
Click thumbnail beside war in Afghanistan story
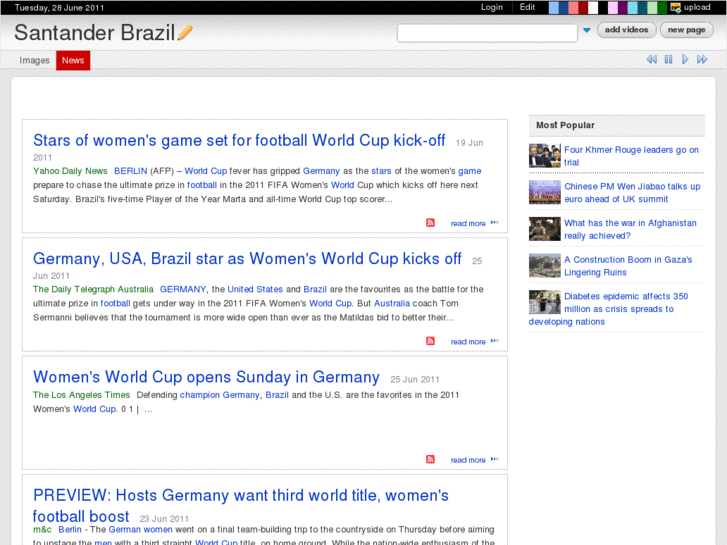545,229
